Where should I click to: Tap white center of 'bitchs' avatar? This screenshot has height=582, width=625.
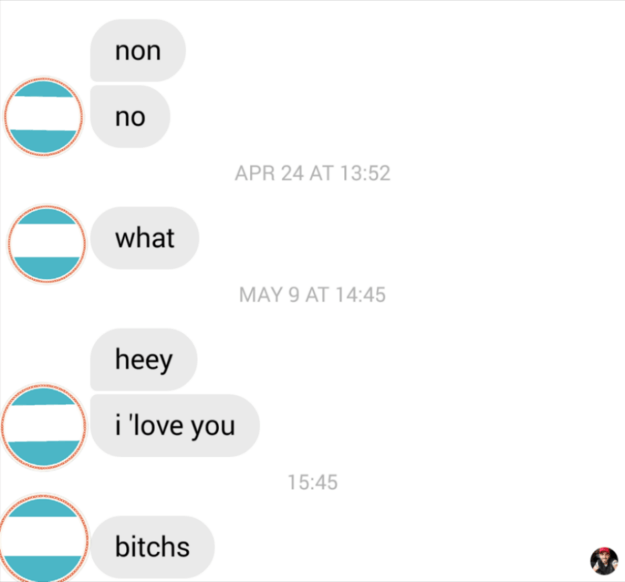tap(43, 536)
